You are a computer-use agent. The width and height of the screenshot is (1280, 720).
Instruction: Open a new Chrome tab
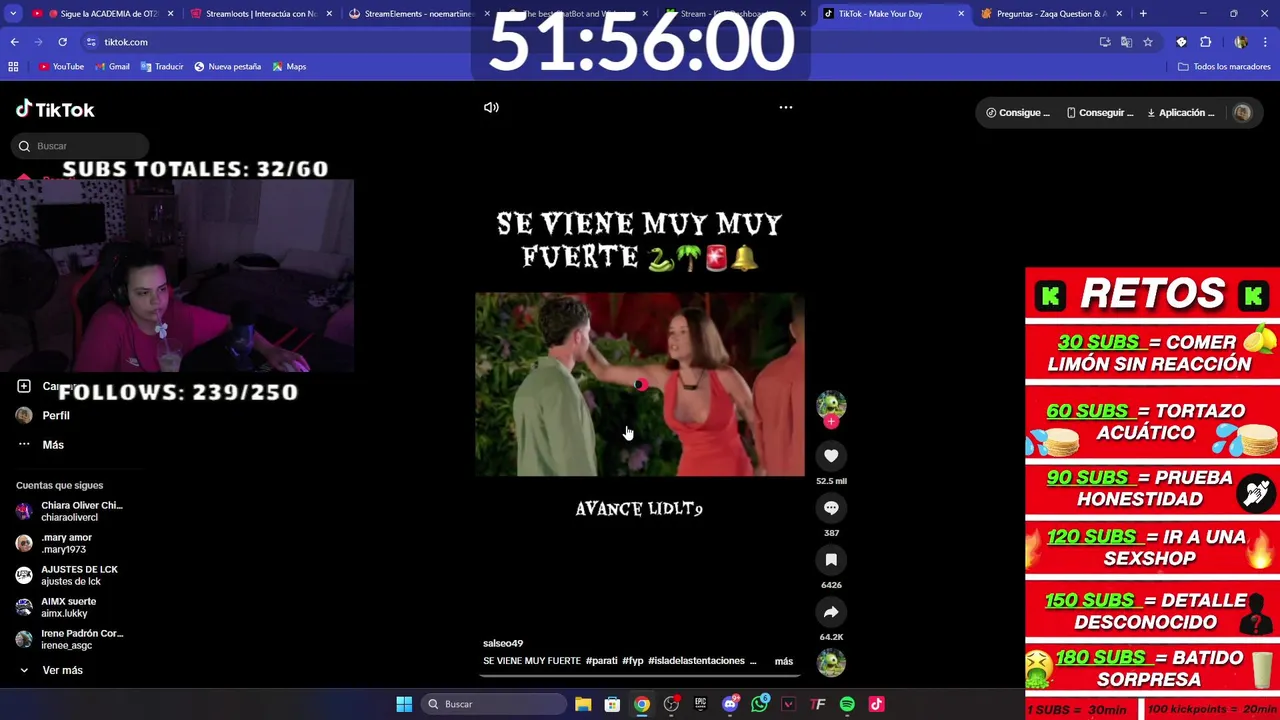click(1143, 14)
